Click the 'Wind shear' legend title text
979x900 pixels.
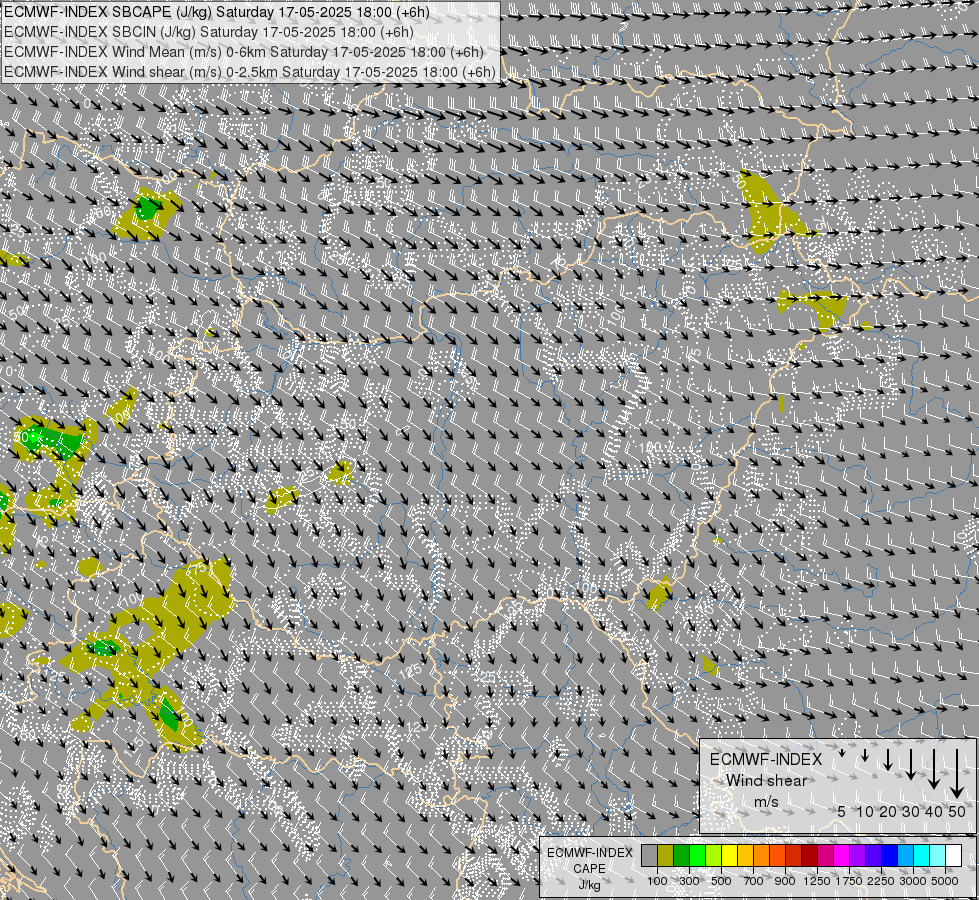(x=766, y=781)
